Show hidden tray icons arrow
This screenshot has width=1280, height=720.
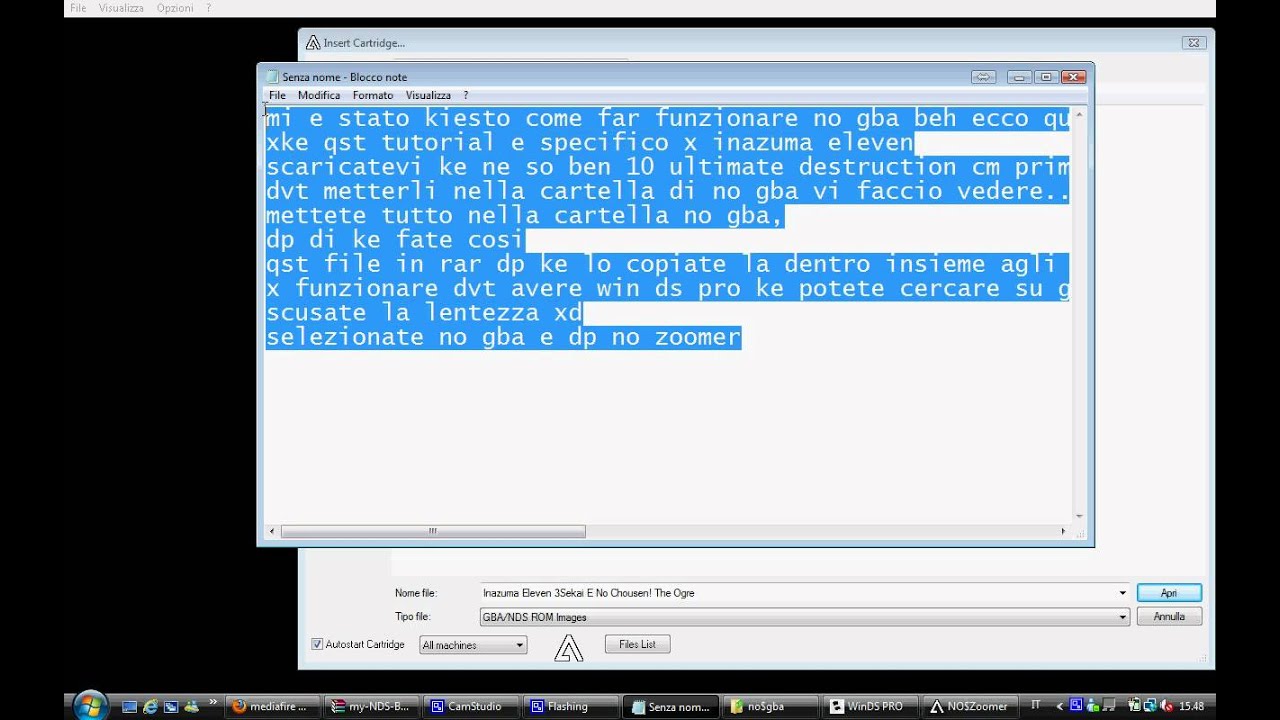click(1059, 706)
